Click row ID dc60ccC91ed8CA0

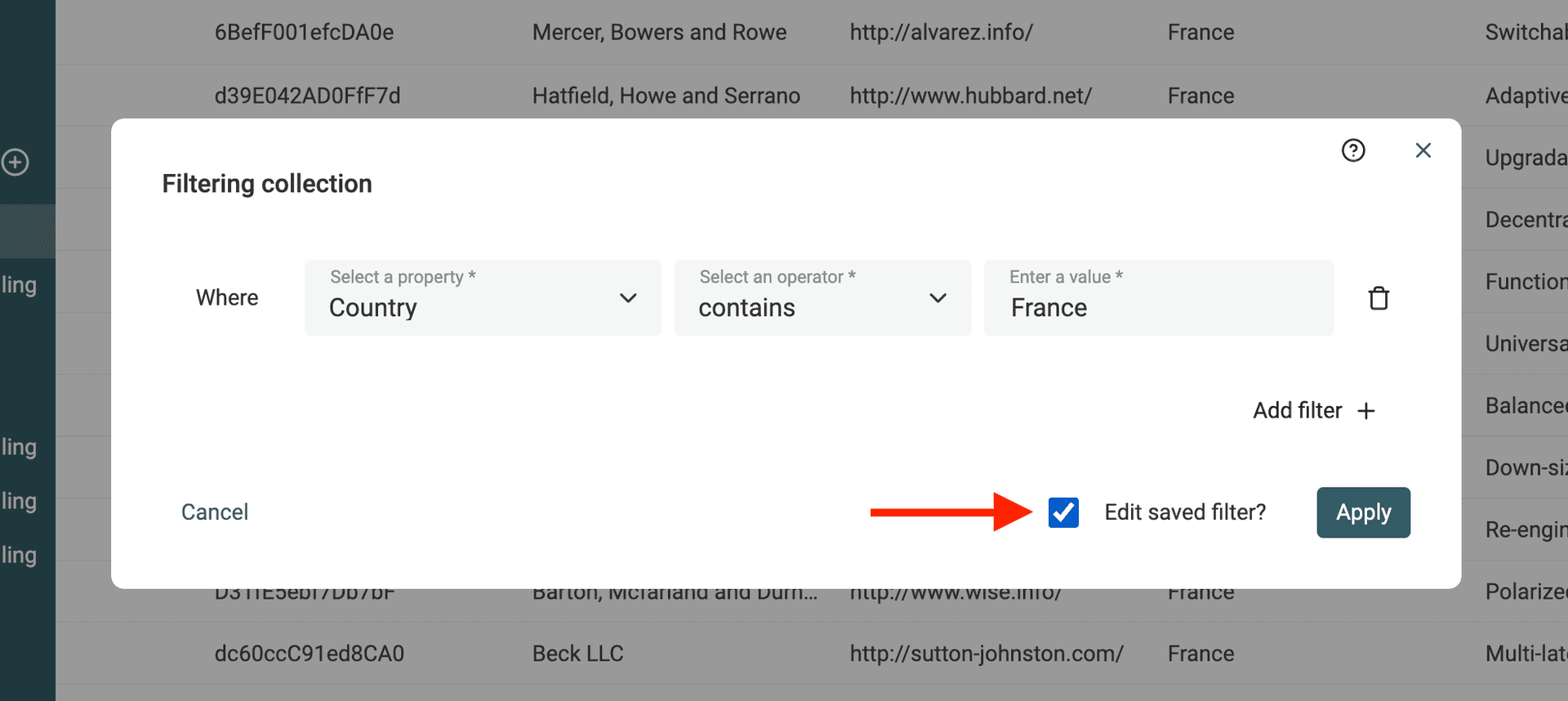click(309, 654)
